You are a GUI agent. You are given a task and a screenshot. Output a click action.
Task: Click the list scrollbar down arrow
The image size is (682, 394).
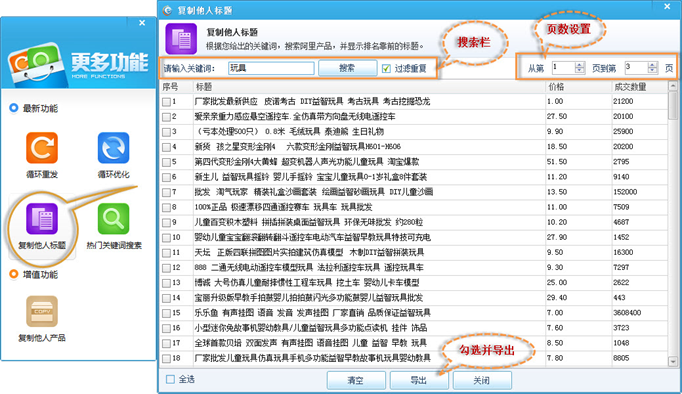tap(673, 361)
